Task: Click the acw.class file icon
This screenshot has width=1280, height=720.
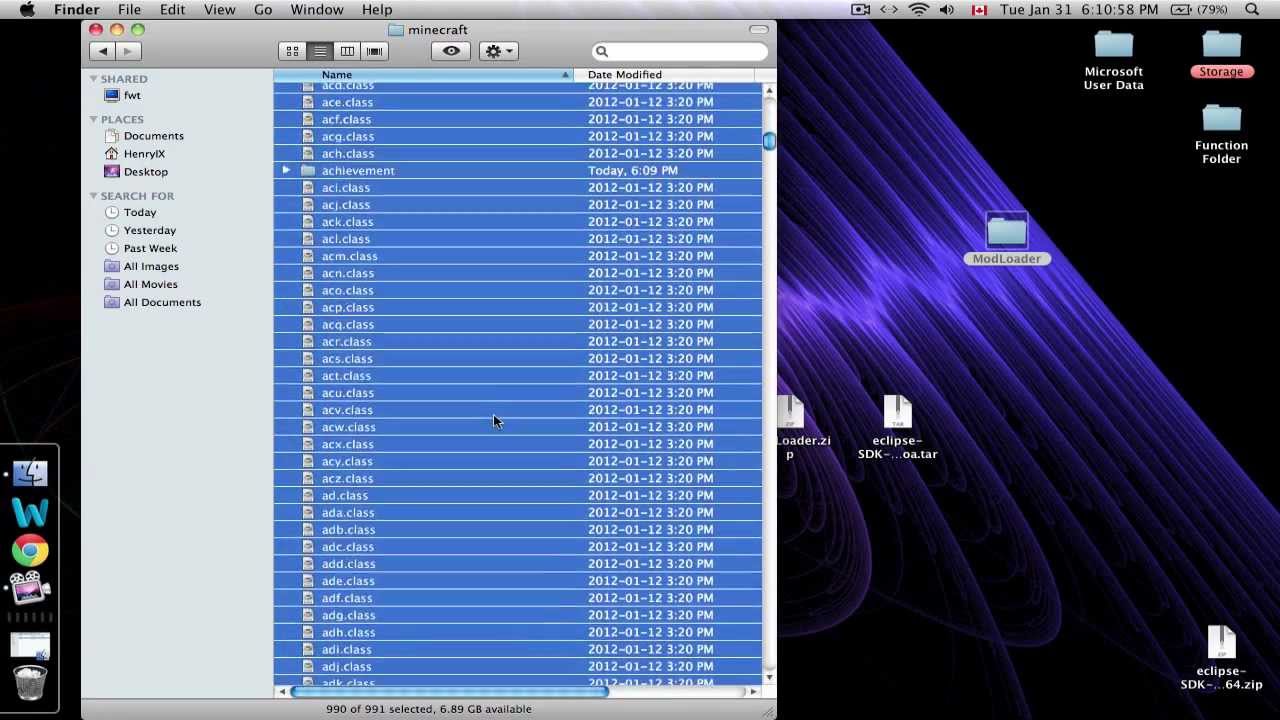Action: click(x=308, y=427)
